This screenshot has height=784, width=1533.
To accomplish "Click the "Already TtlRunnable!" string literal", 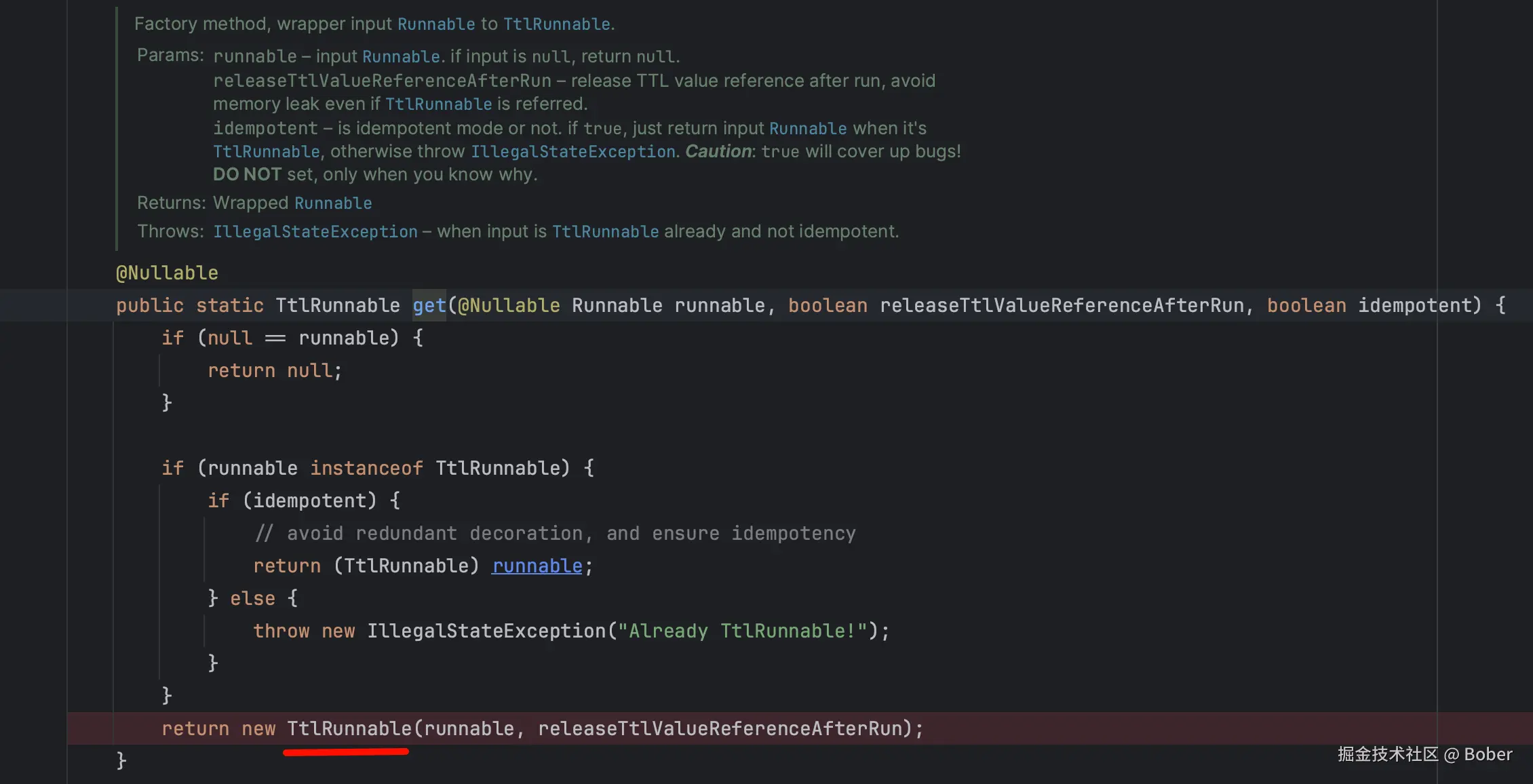I will click(742, 631).
